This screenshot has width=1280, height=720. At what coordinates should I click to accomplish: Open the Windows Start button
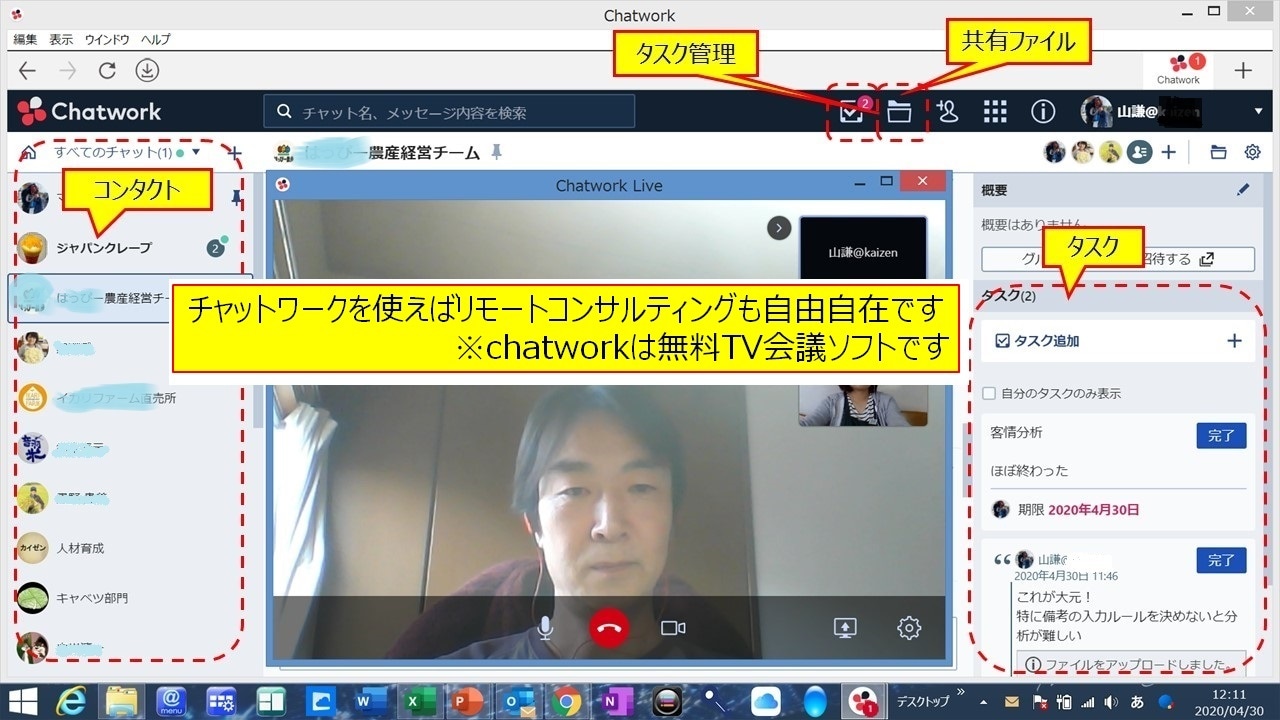(x=24, y=702)
